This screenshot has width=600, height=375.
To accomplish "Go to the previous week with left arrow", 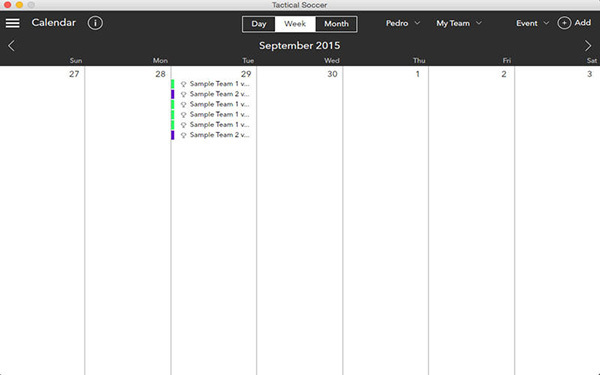I will (11, 46).
